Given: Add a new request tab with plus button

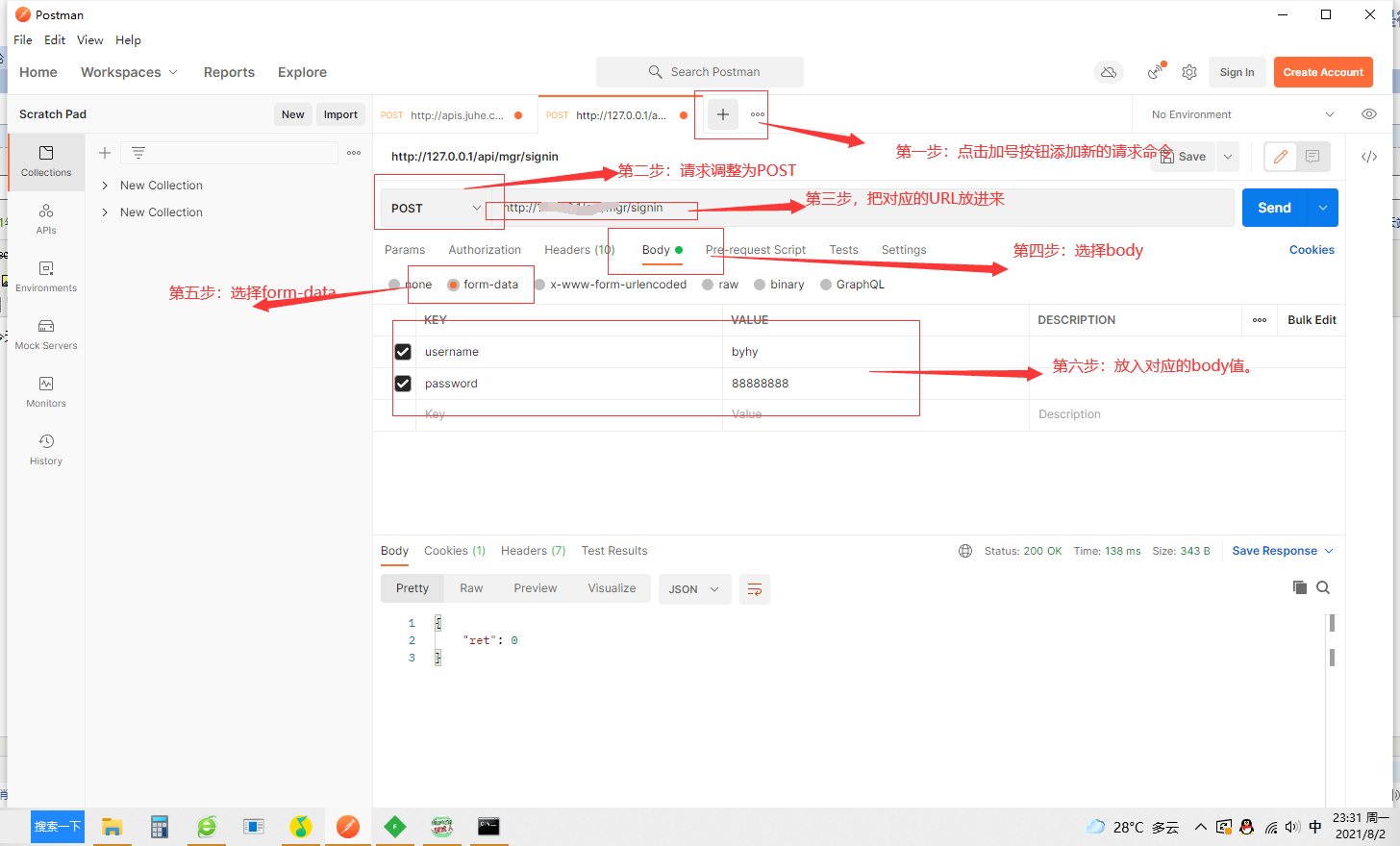Looking at the screenshot, I should [x=723, y=114].
